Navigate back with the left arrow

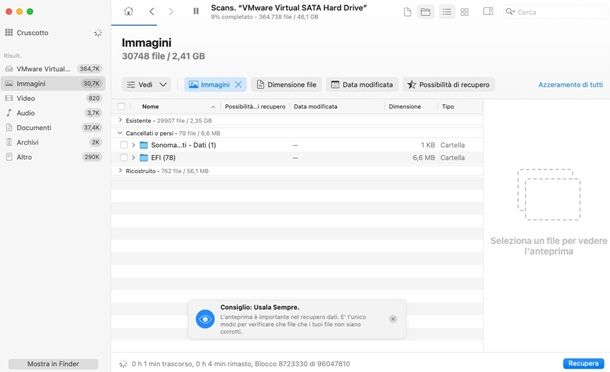point(152,11)
